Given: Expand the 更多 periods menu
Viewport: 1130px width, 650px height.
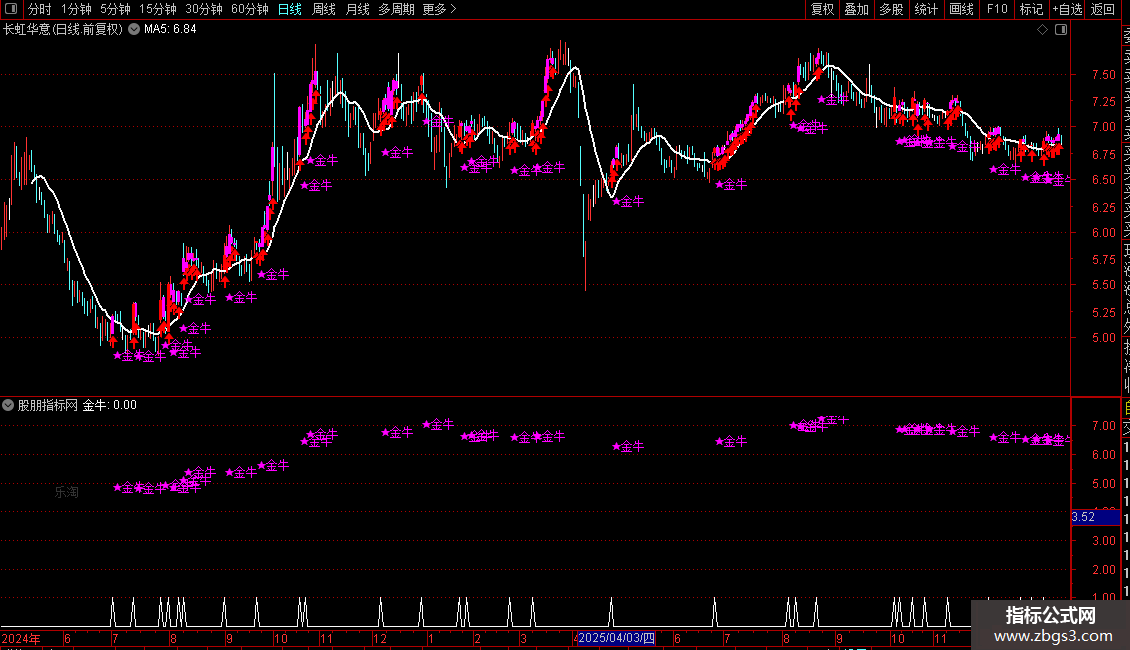Looking at the screenshot, I should point(439,9).
